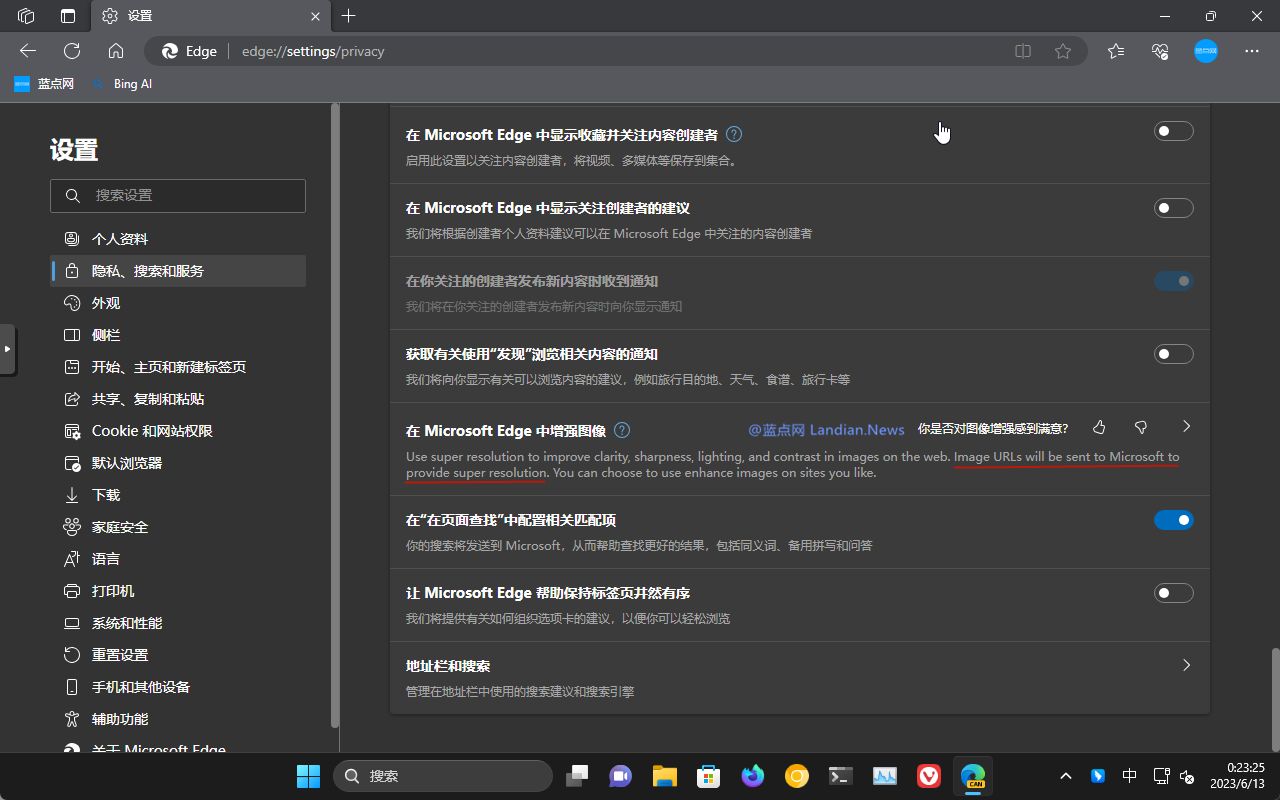Open Terminal from taskbar

click(841, 776)
